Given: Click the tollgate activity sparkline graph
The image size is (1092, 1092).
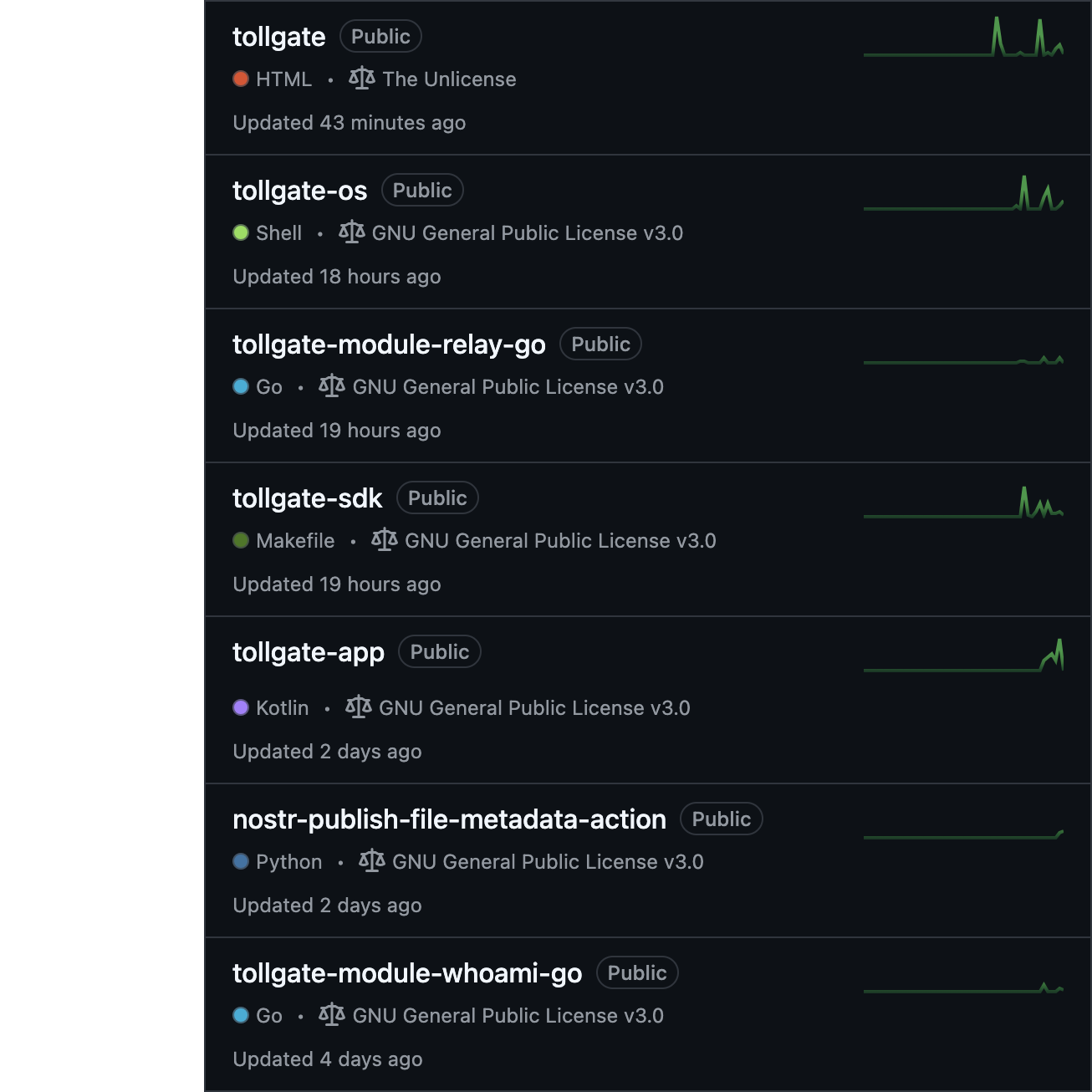Looking at the screenshot, I should 963,39.
